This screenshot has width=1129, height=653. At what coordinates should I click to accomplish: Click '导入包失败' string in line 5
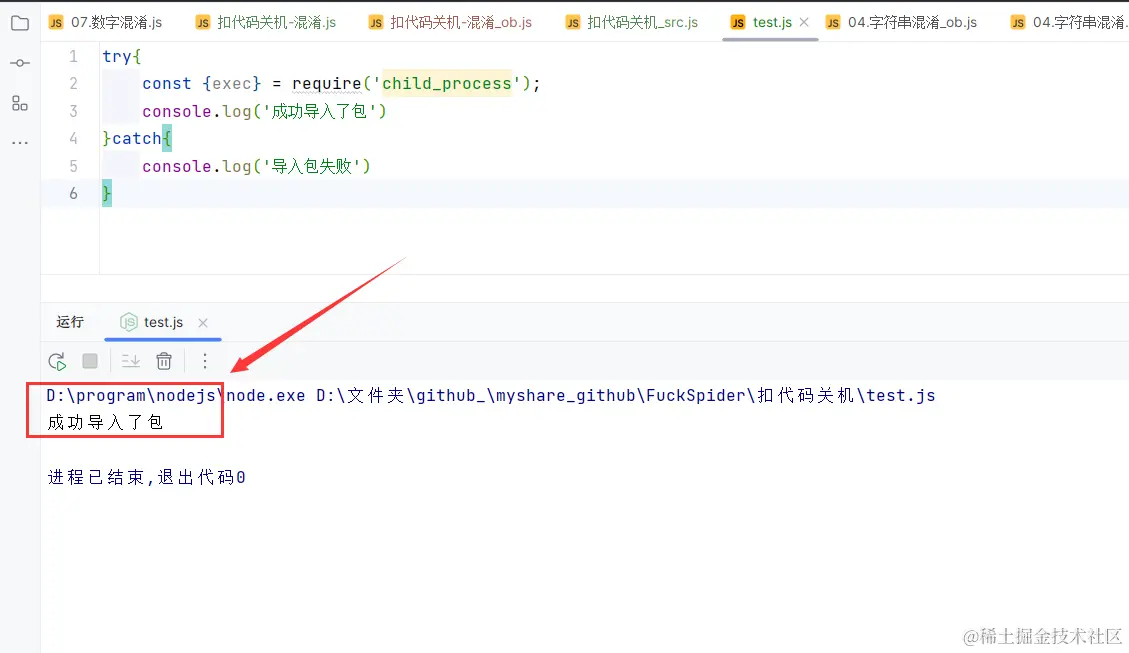[x=312, y=166]
